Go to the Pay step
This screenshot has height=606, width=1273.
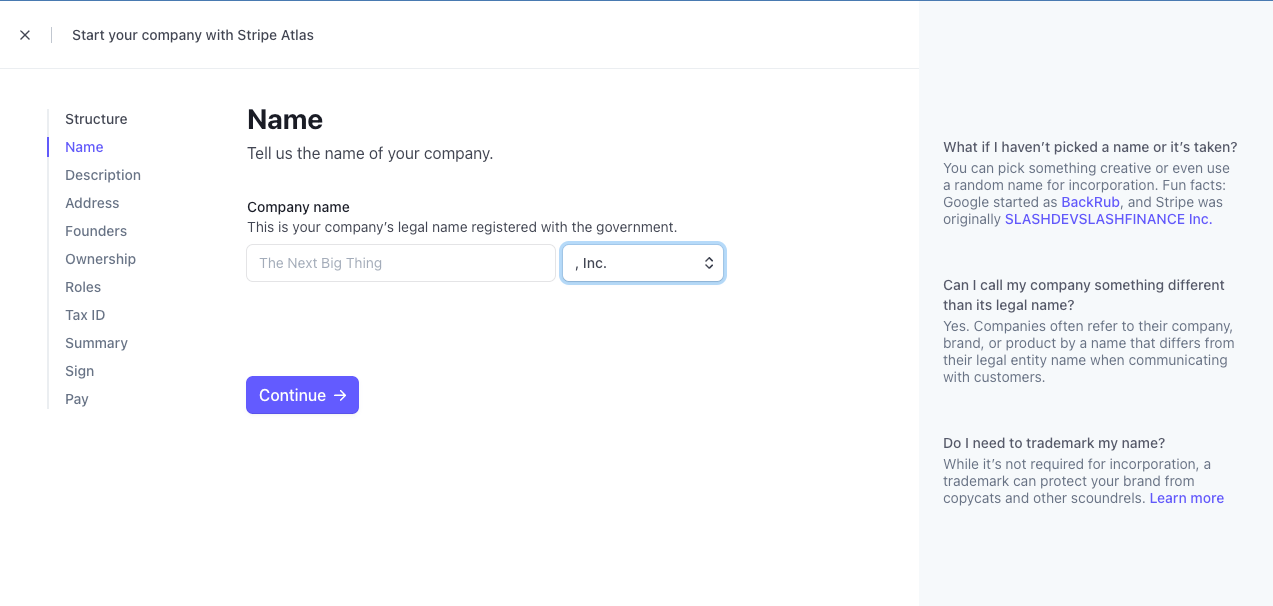(x=77, y=399)
